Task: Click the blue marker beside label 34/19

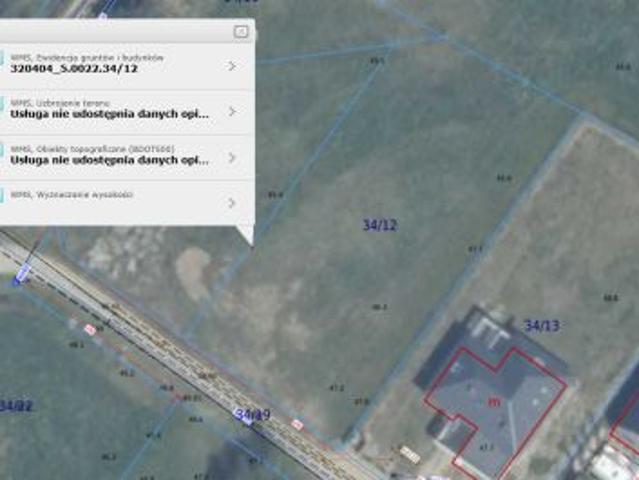Action: pyautogui.click(x=247, y=422)
